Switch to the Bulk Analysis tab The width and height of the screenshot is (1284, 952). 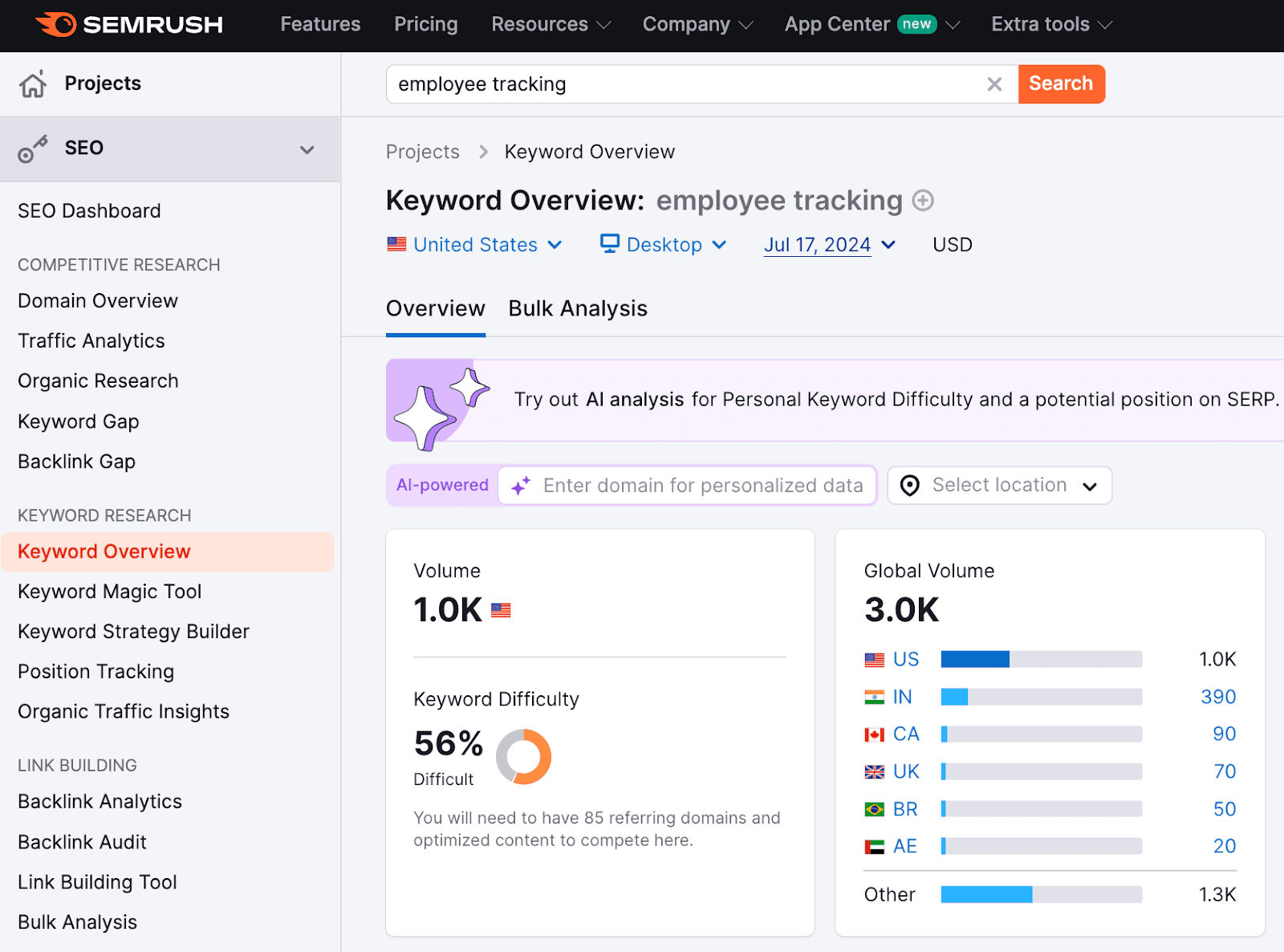[578, 309]
